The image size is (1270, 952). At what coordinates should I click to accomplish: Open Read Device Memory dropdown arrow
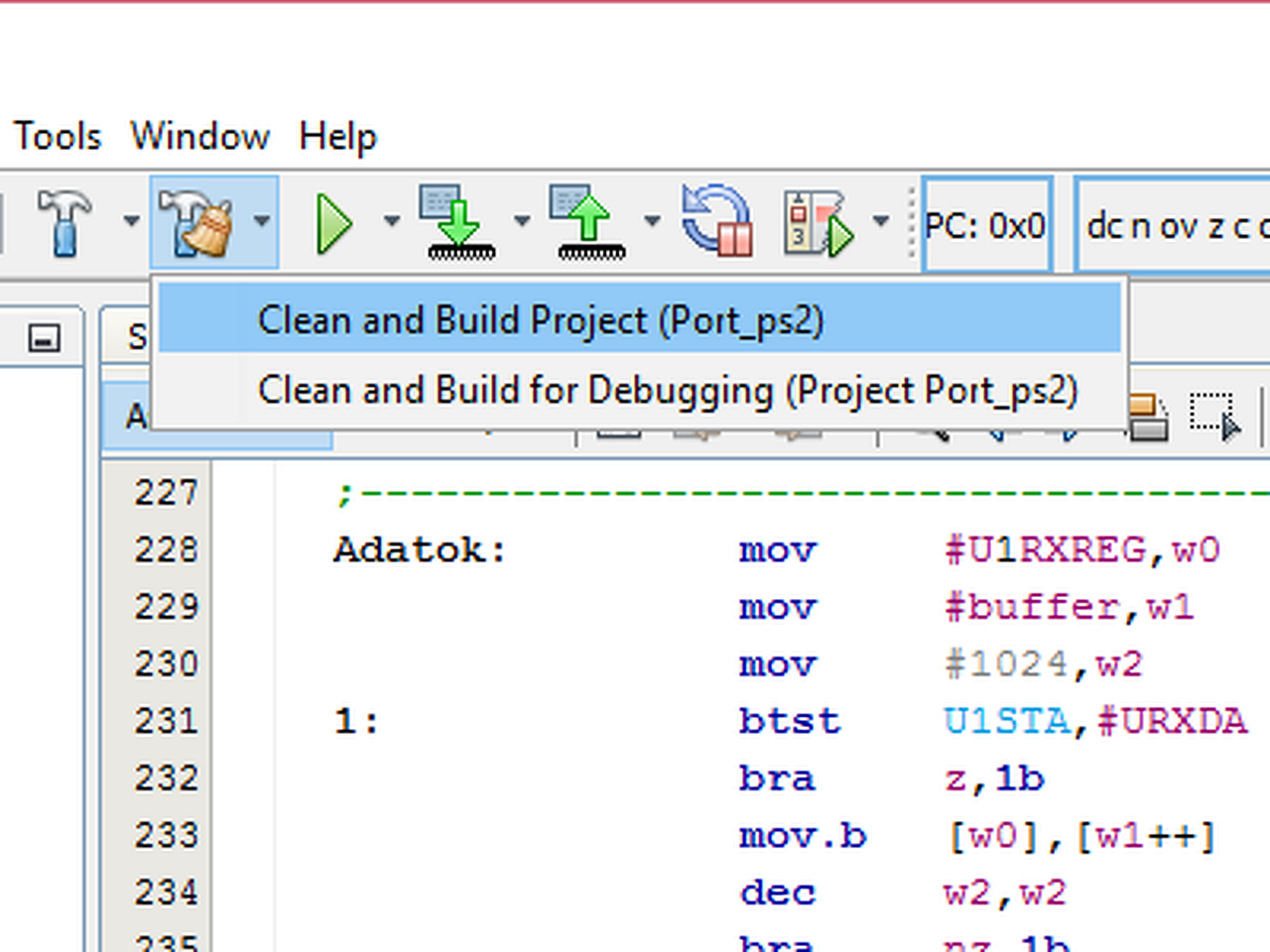pyautogui.click(x=652, y=221)
